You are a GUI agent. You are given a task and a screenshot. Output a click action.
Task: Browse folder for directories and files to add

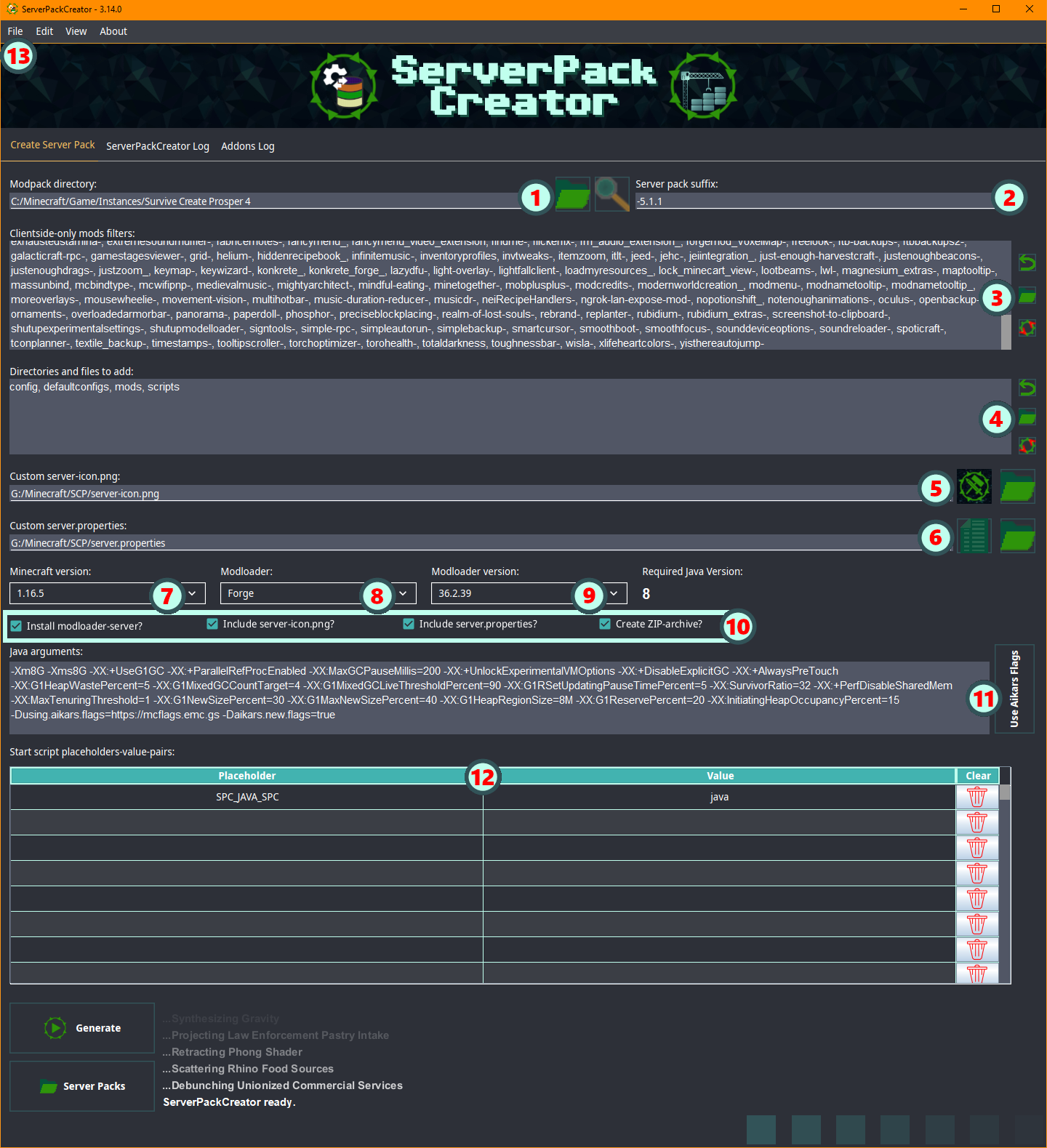[1027, 417]
